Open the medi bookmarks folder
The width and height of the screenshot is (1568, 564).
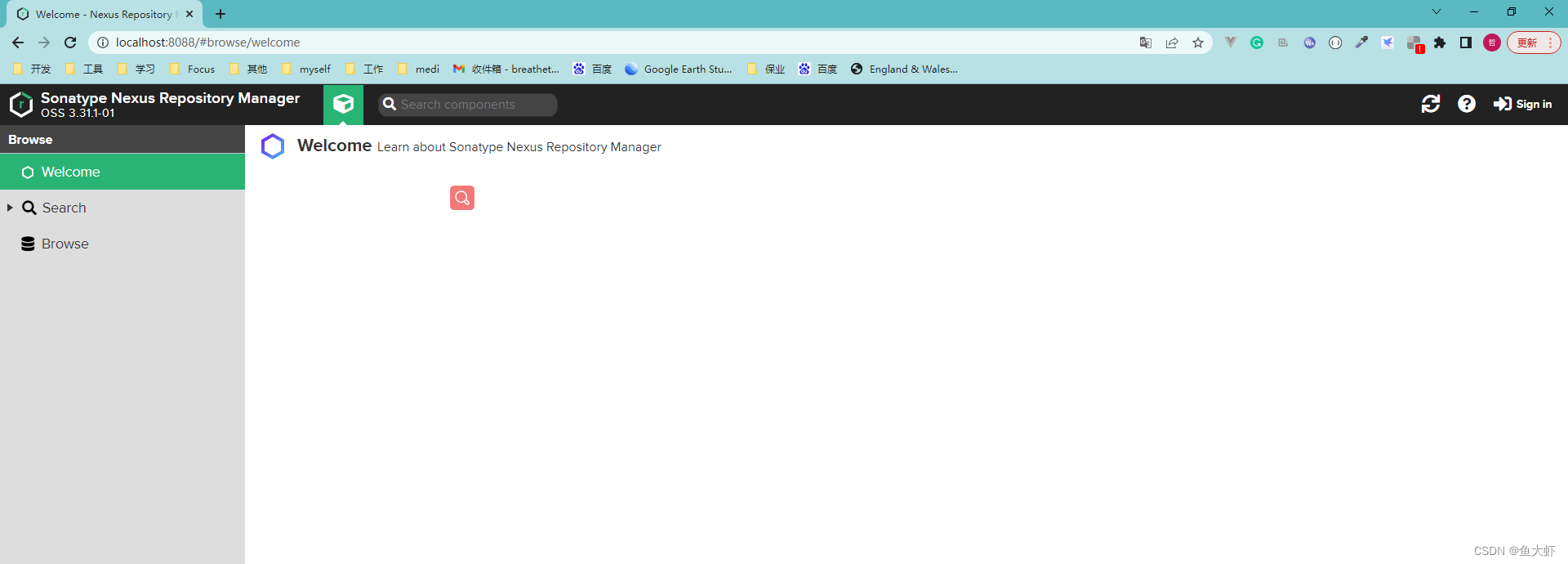(419, 69)
